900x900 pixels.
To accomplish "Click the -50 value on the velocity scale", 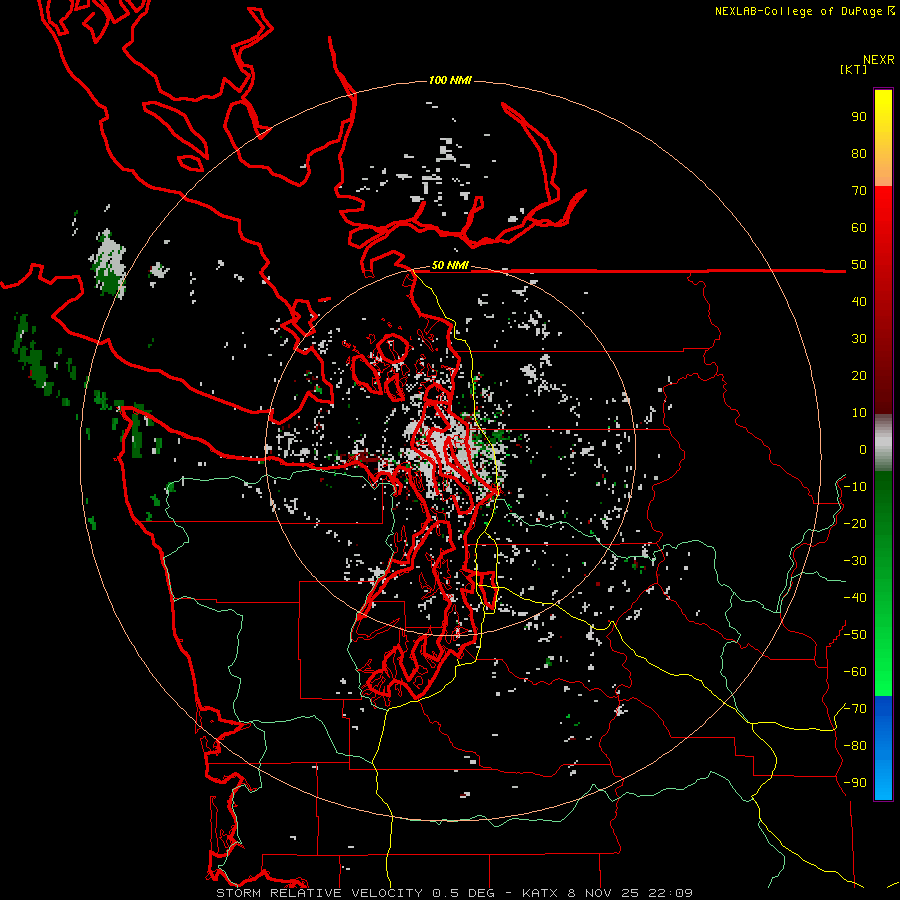I will pos(855,635).
